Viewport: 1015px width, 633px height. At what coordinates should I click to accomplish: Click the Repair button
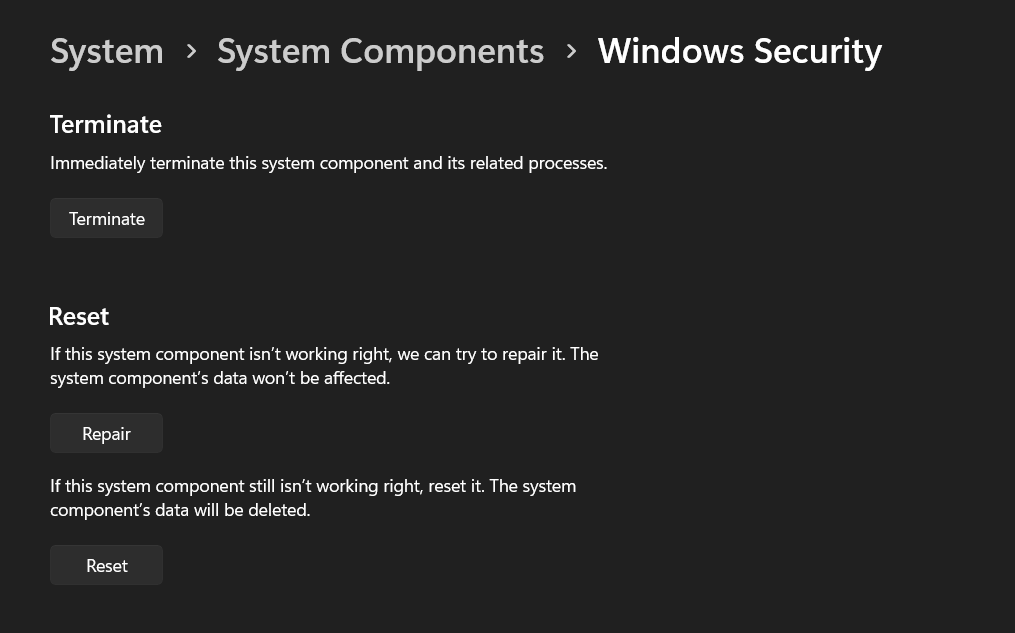point(106,432)
